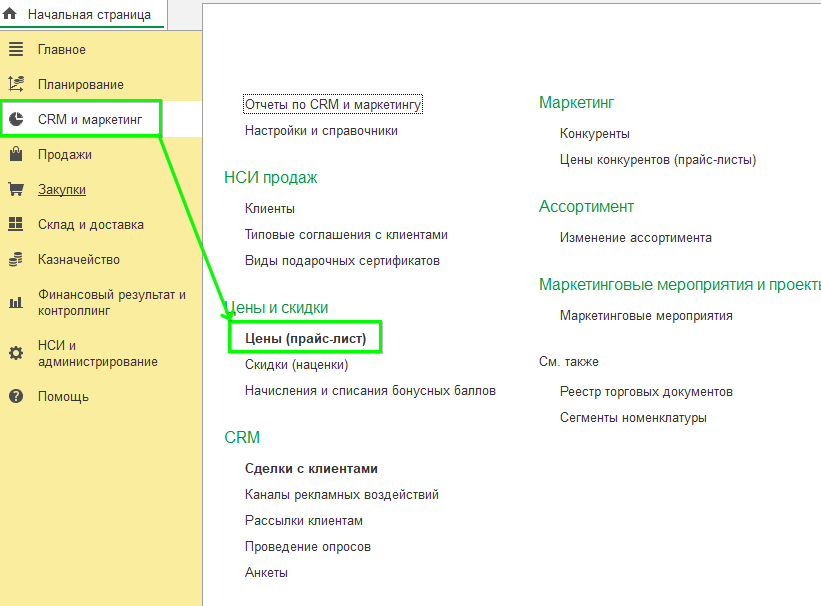This screenshot has height=606, width=821.
Task: Open Цены конкурентов (прайс-листы)
Action: pos(658,160)
